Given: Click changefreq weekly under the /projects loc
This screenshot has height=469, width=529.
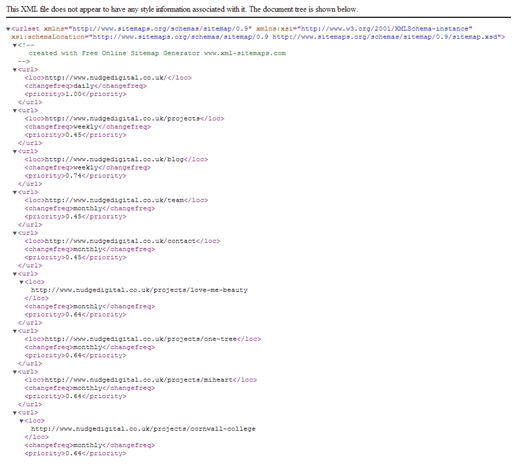Looking at the screenshot, I should coord(87,127).
